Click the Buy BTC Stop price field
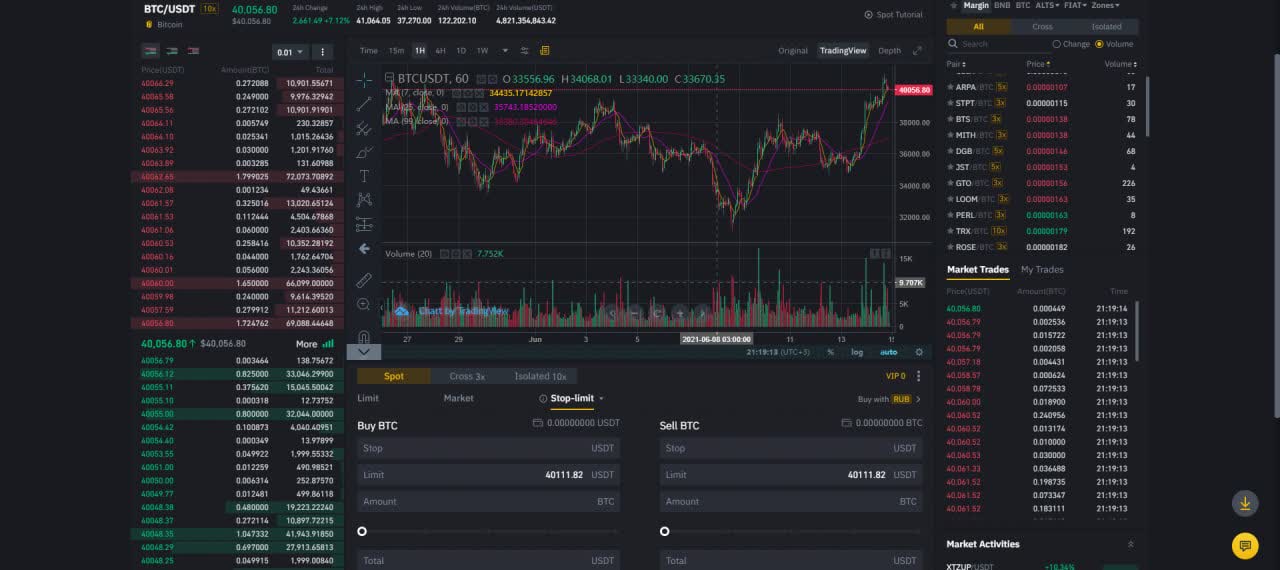Screen dimensions: 1280x570 pos(488,448)
